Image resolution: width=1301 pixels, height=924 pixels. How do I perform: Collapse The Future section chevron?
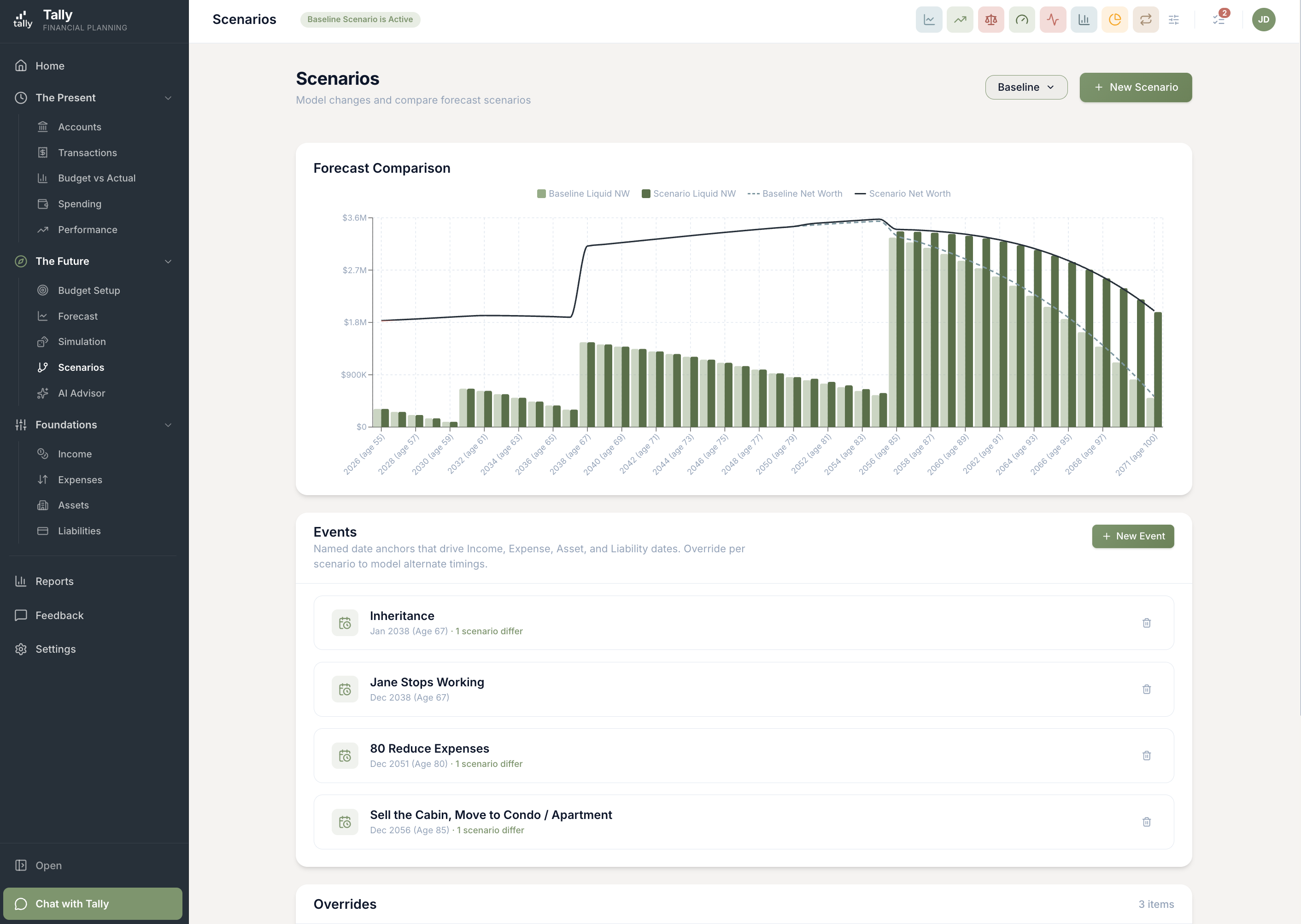168,261
